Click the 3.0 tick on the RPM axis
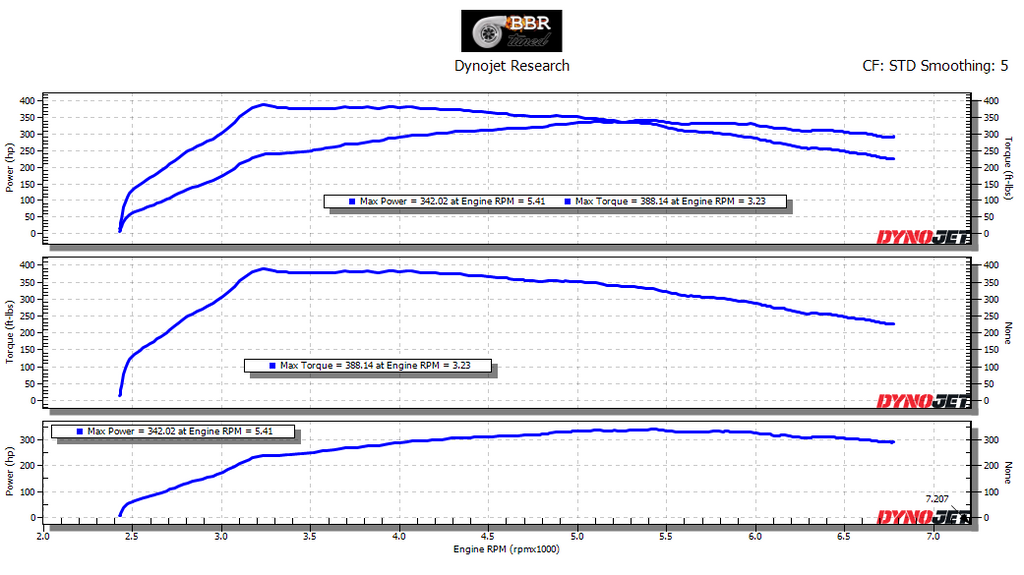The image size is (1024, 575). pyautogui.click(x=221, y=537)
